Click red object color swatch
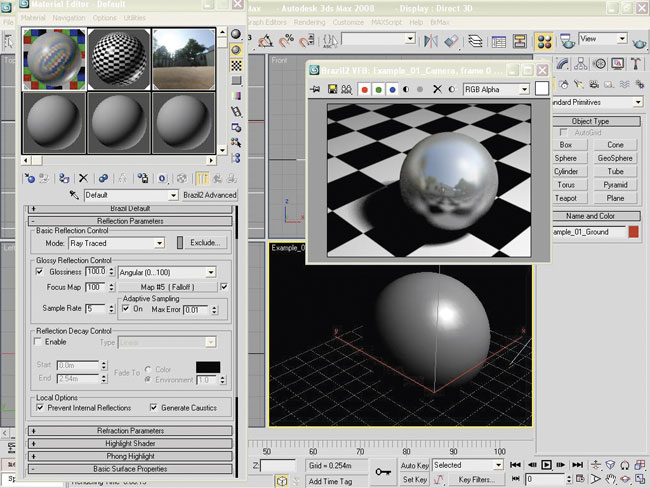650x488 pixels. click(x=633, y=232)
